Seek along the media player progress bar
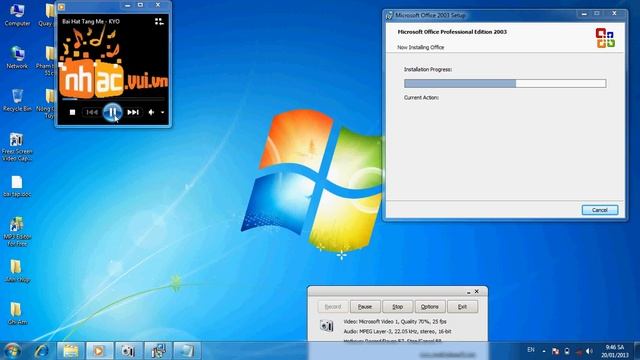640x360 pixels. pyautogui.click(x=113, y=99)
